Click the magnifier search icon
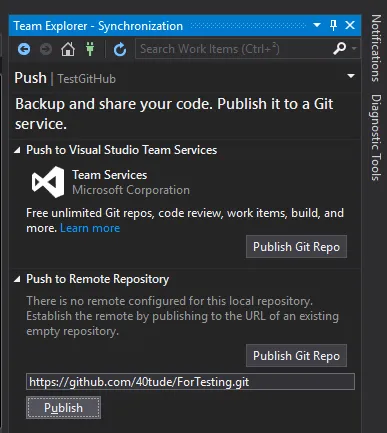Screen dimensions: 387x433 tap(339, 49)
